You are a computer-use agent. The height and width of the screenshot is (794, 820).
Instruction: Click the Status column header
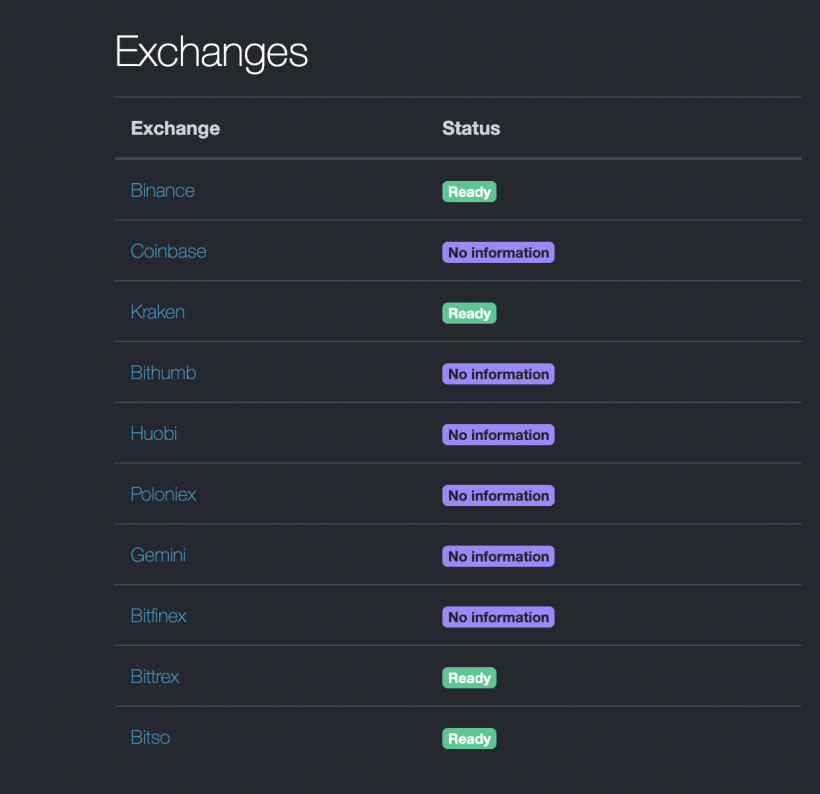470,128
